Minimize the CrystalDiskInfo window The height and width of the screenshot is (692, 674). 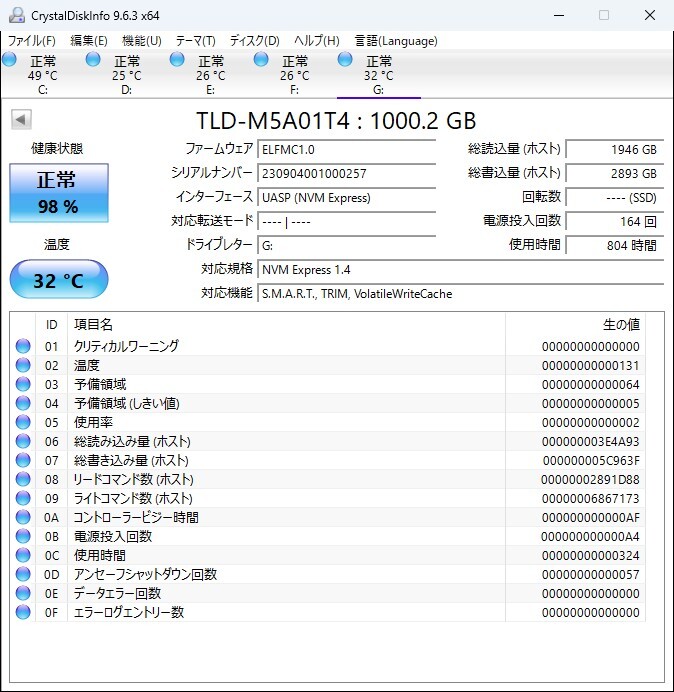[x=559, y=15]
